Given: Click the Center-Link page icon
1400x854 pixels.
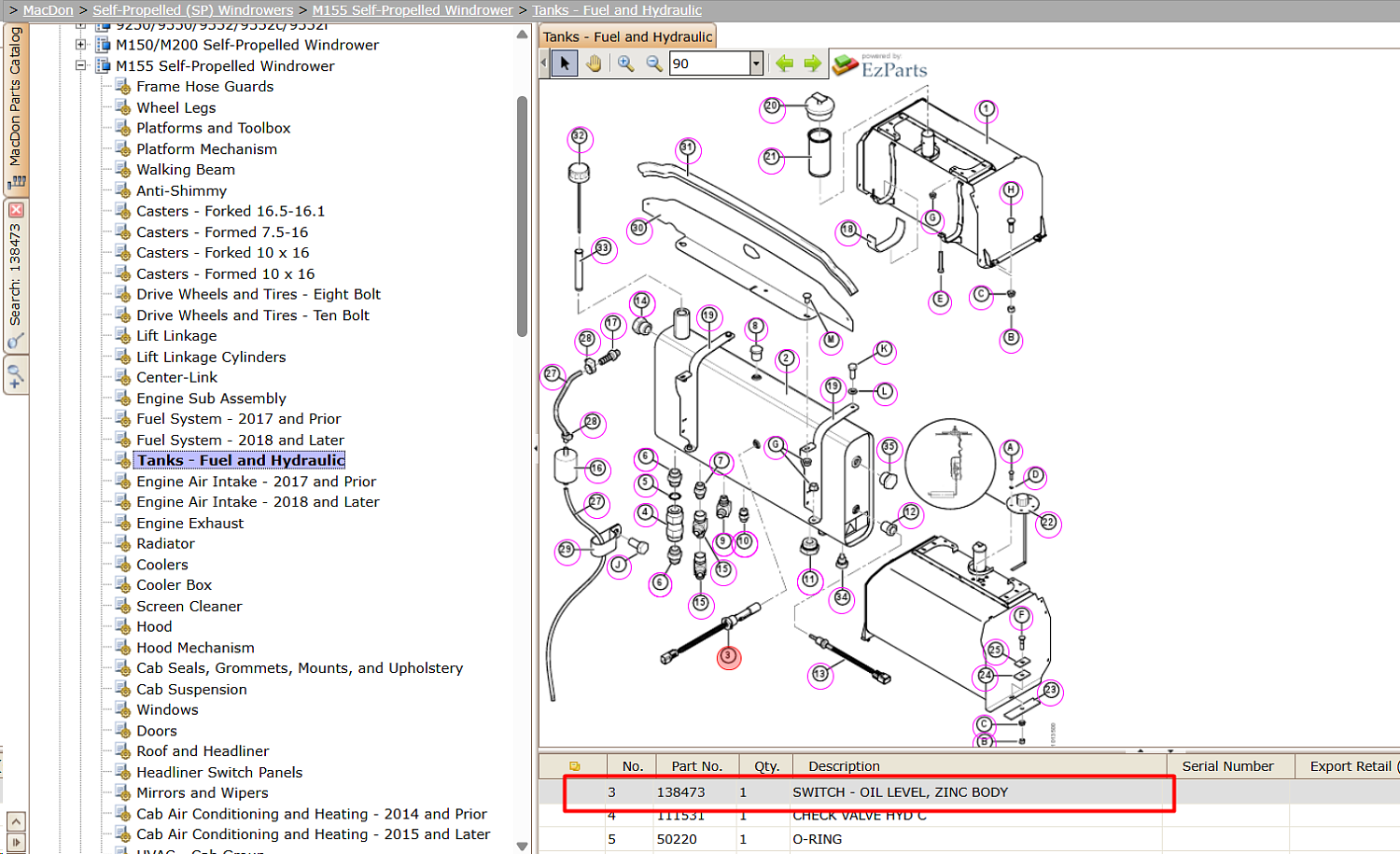Looking at the screenshot, I should 122,377.
